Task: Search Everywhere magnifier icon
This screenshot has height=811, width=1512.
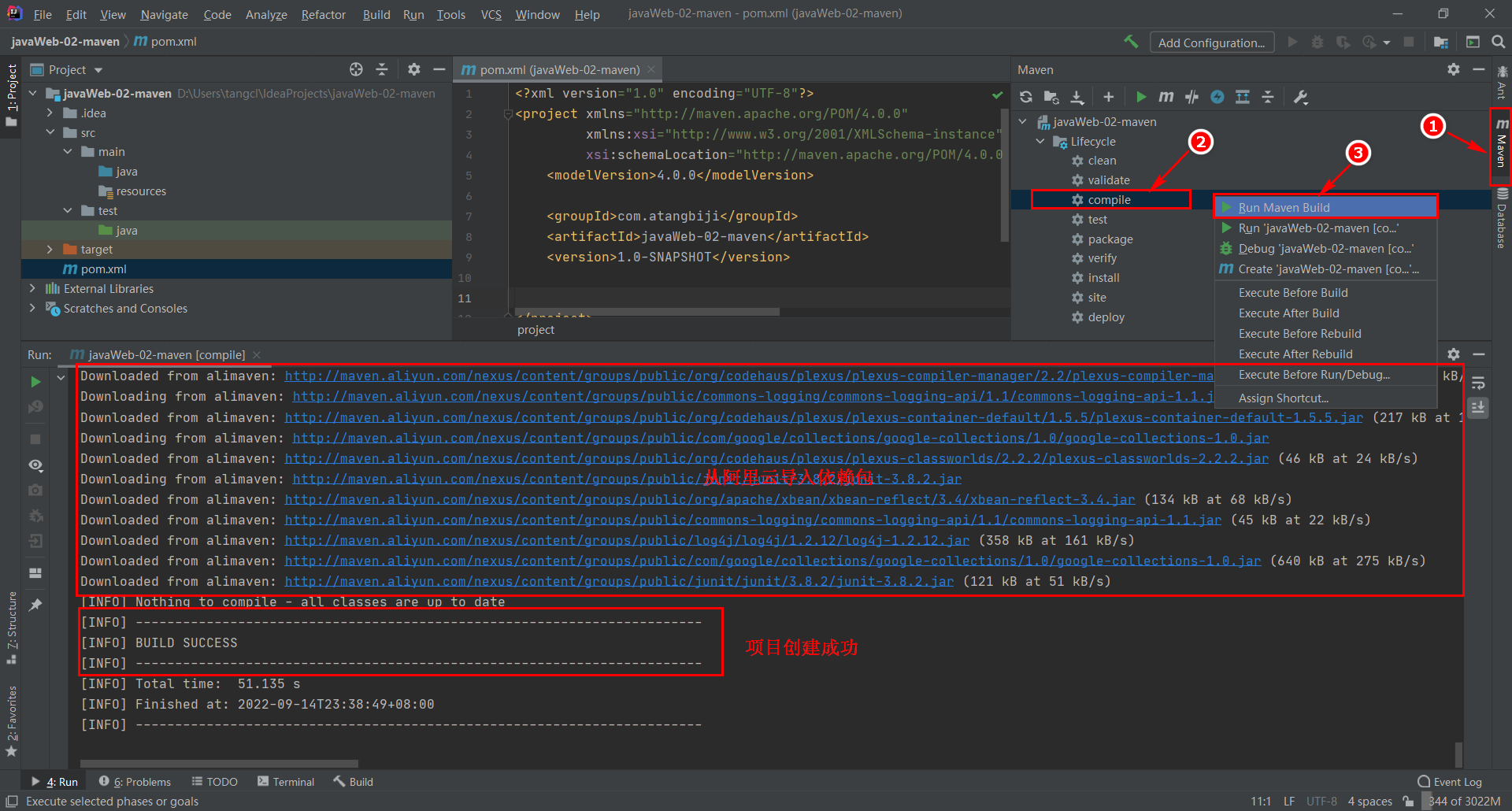Action: click(x=1498, y=42)
